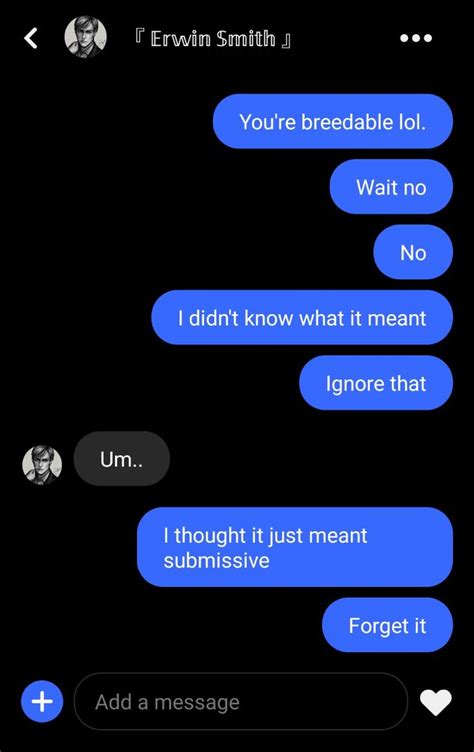Tap the heart icon beside message field
This screenshot has height=752, width=474.
point(435,702)
